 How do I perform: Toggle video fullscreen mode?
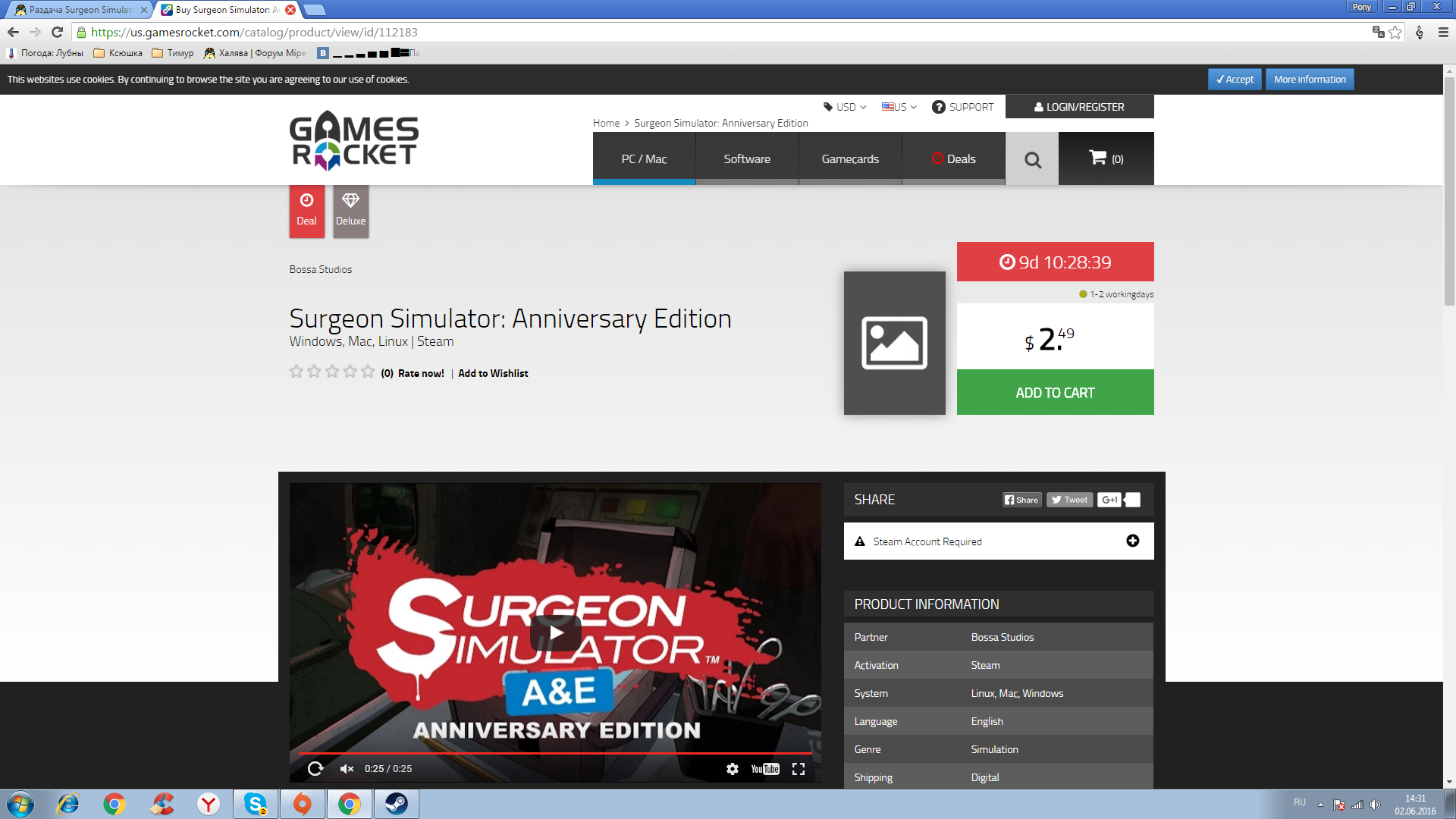pyautogui.click(x=799, y=769)
